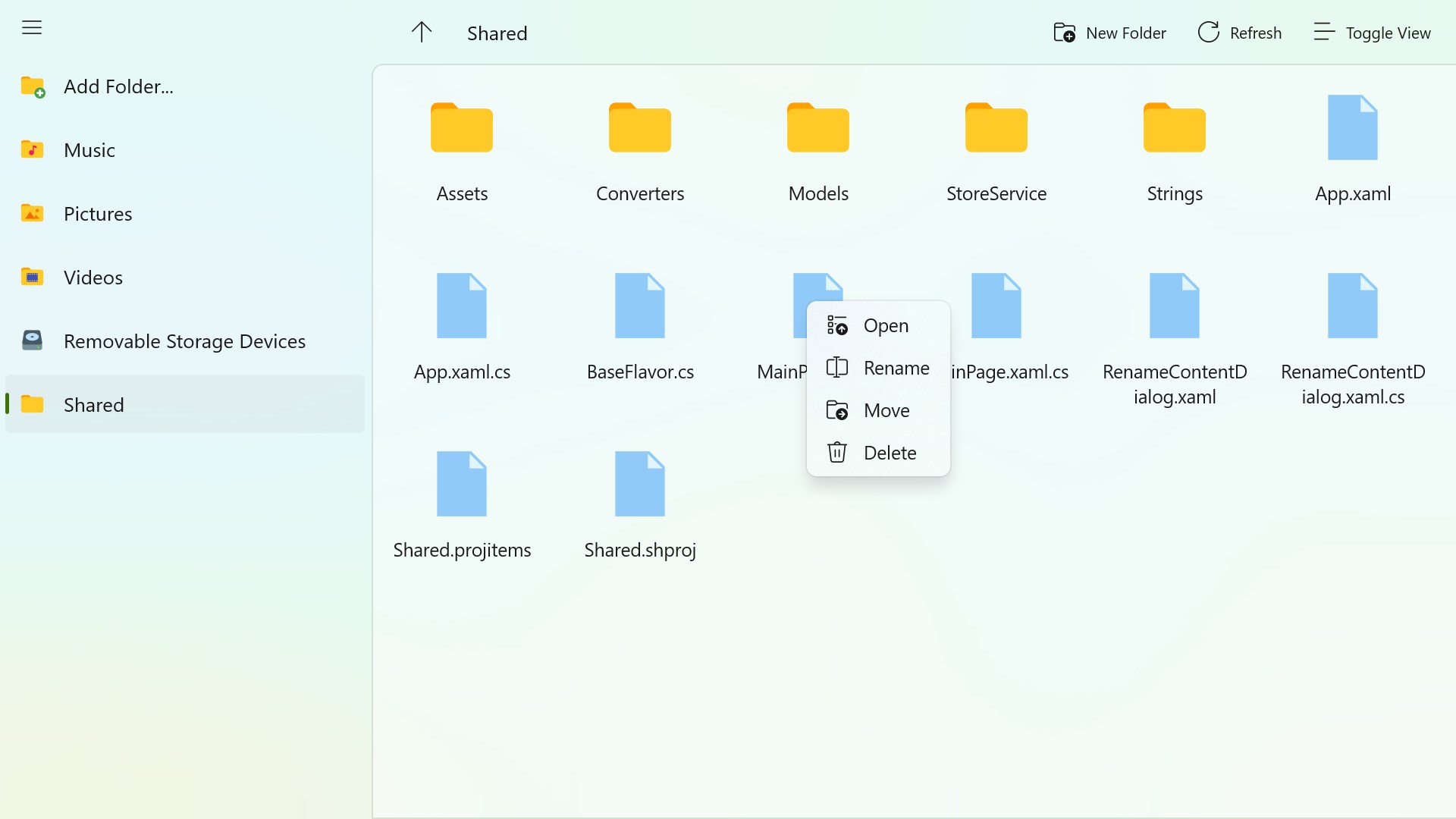Click the RenameContentDialog.xaml file name
The image size is (1456, 819).
coord(1175,384)
